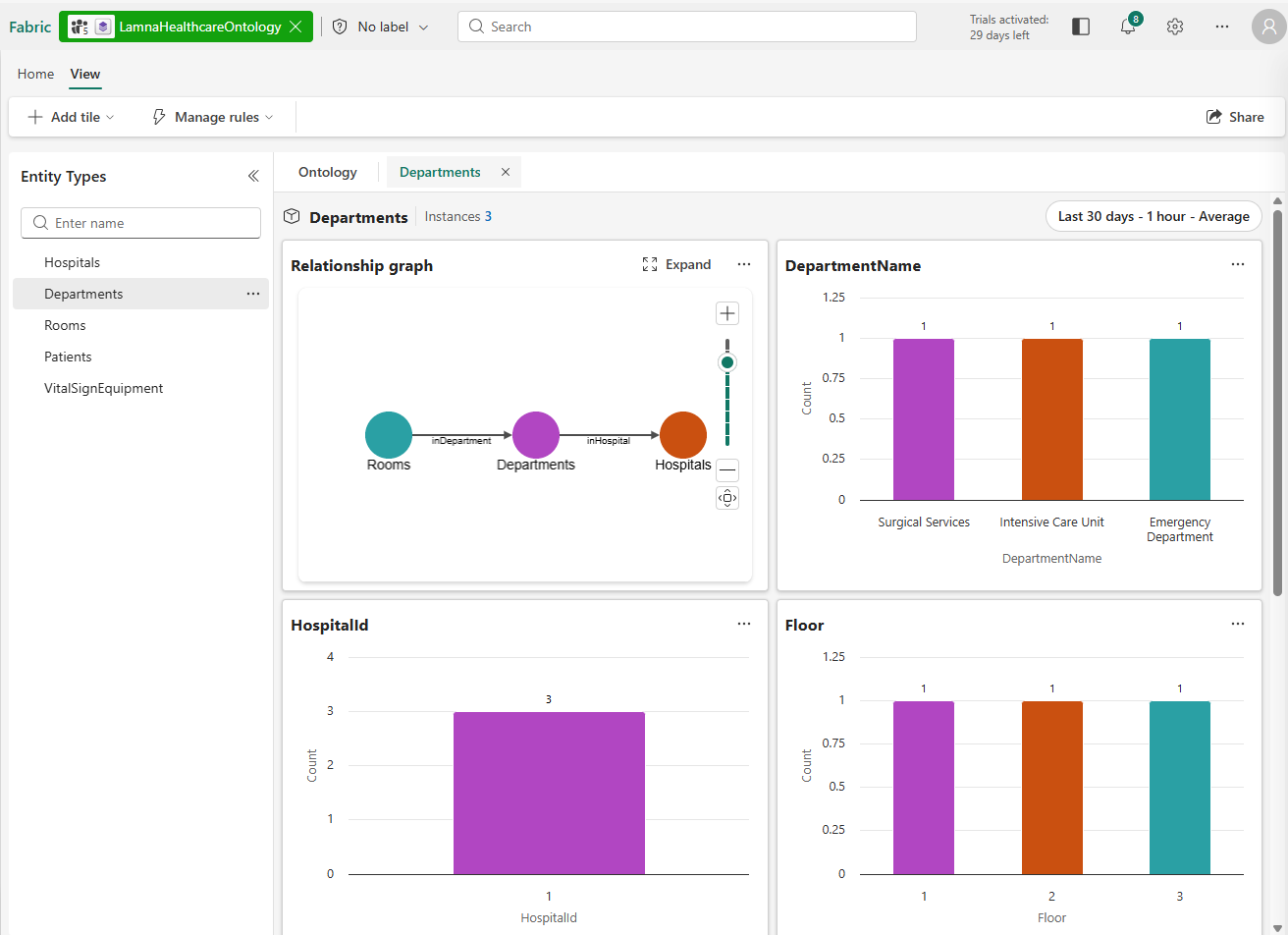Open the HospitalId chart options menu
Image resolution: width=1288 pixels, height=935 pixels.
[x=743, y=624]
